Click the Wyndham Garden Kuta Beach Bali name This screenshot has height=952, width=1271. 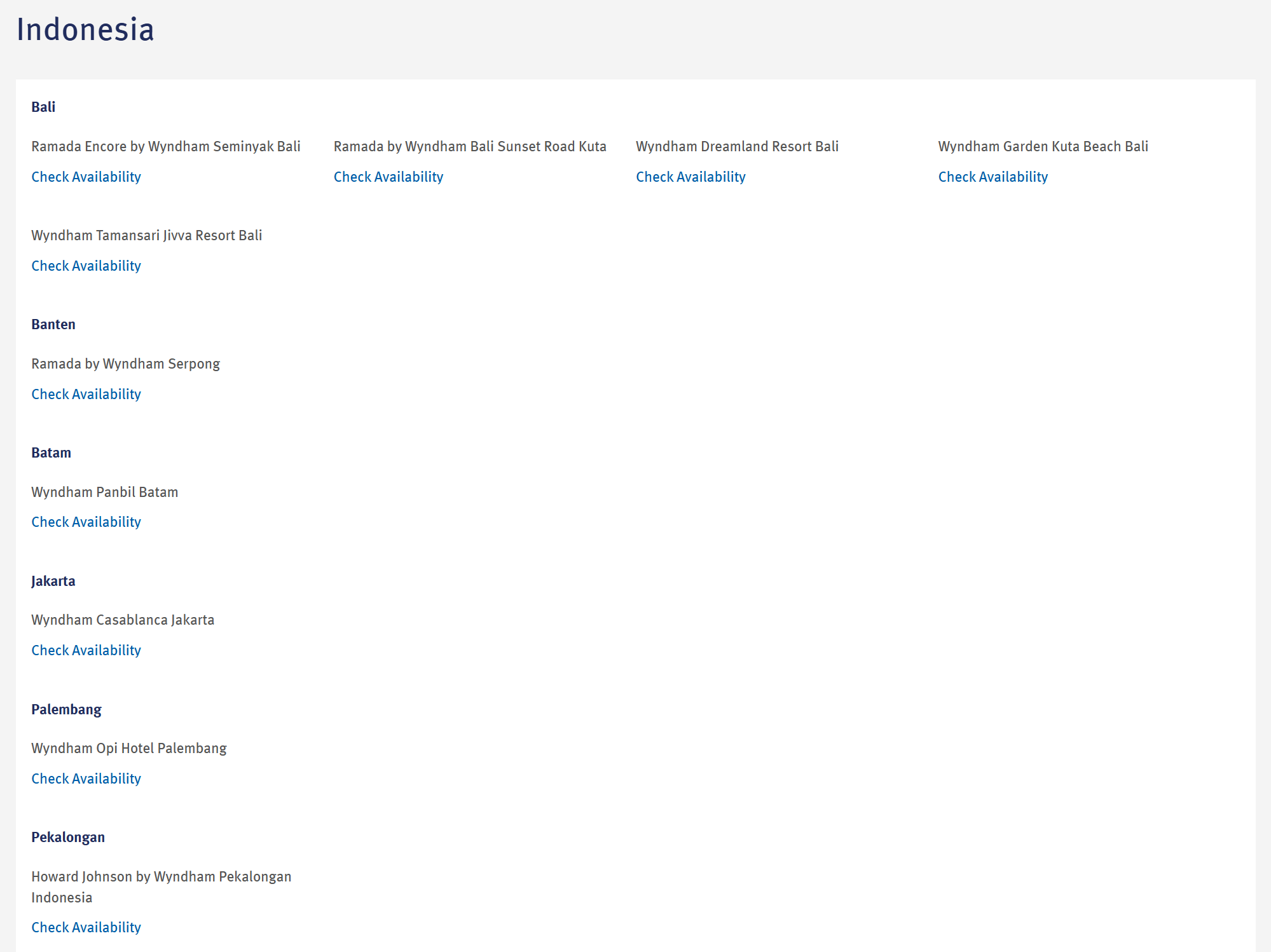pos(1043,146)
